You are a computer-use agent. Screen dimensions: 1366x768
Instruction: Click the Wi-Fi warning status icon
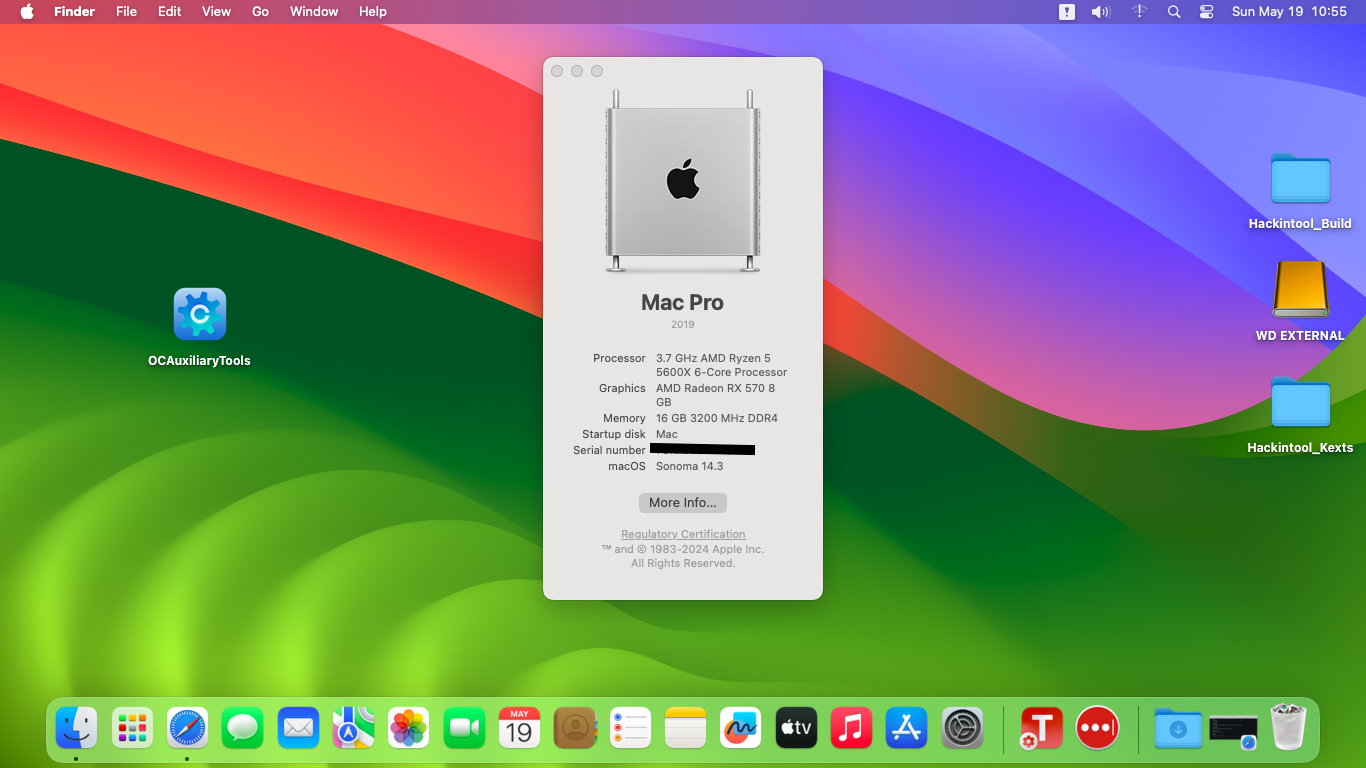pyautogui.click(x=1139, y=12)
